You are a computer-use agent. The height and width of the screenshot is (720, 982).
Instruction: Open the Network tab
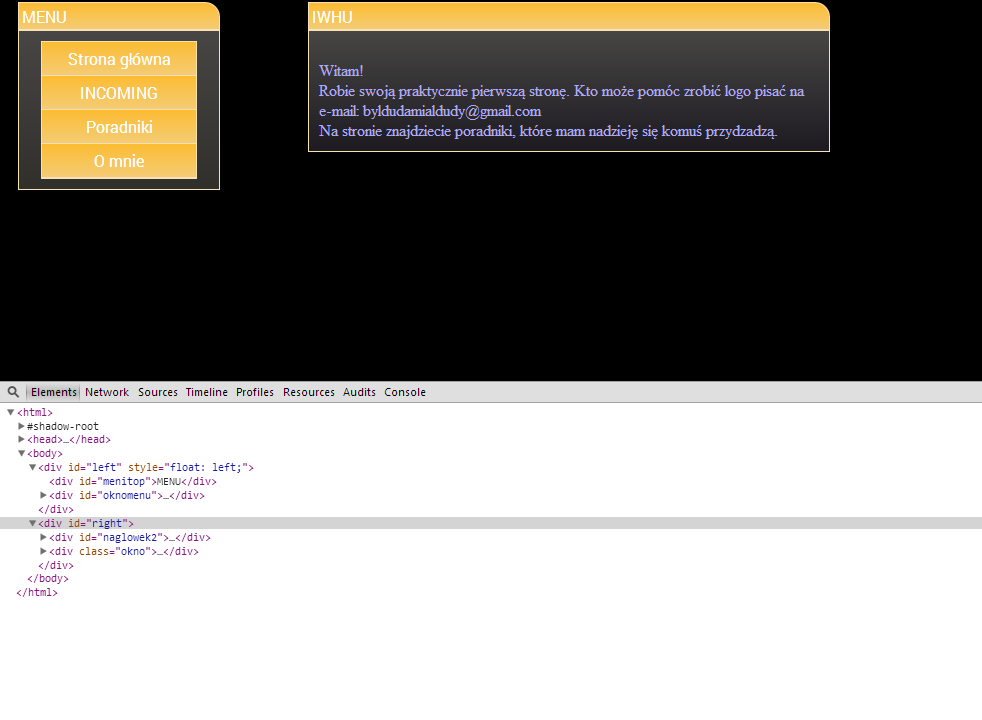click(107, 392)
